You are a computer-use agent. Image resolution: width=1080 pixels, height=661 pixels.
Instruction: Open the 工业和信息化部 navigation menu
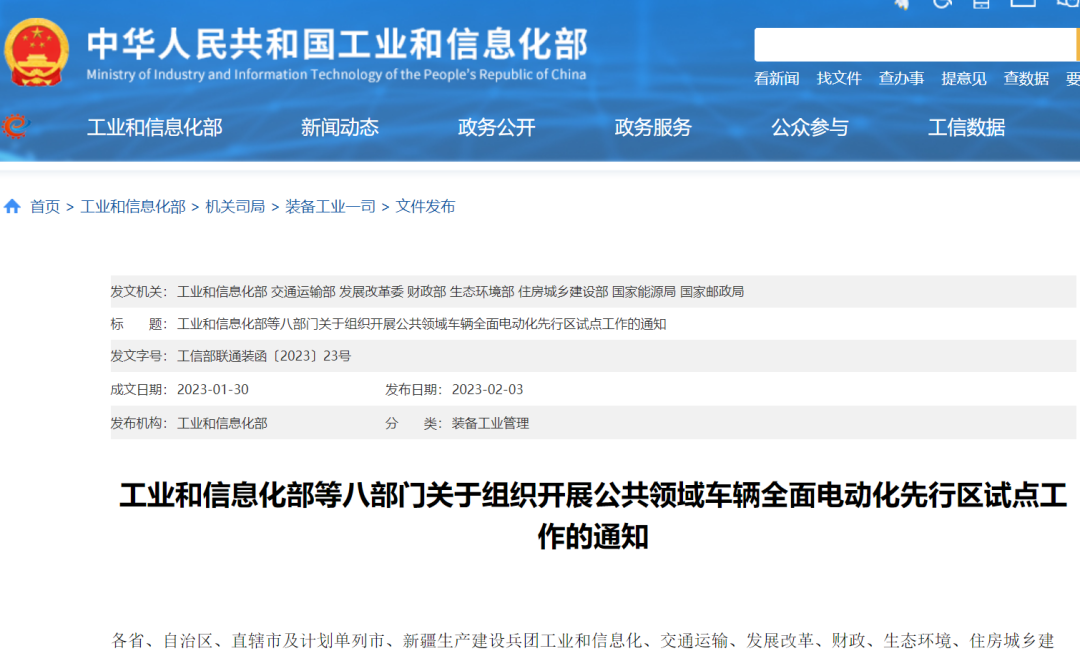pos(155,127)
